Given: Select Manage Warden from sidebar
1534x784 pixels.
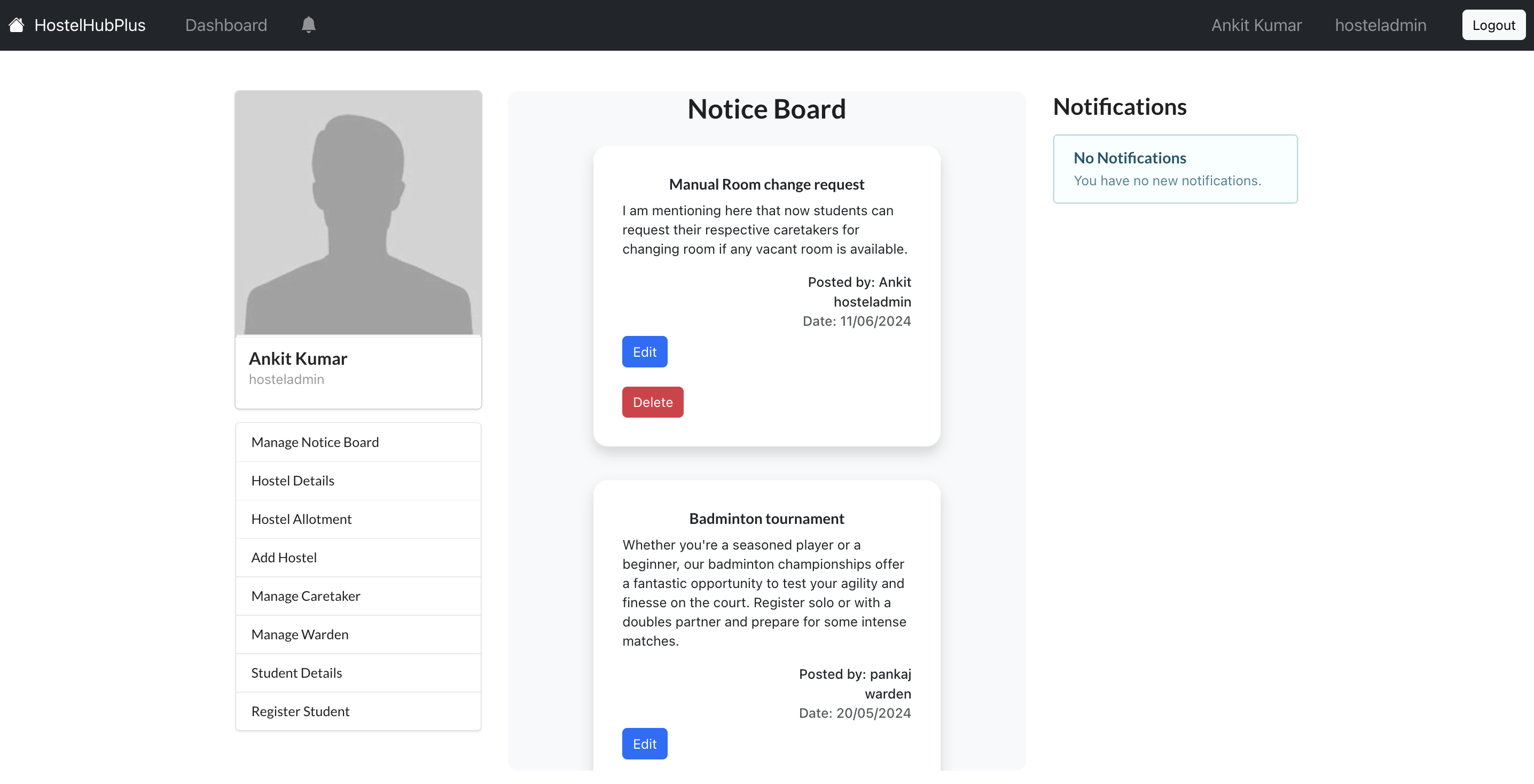Looking at the screenshot, I should click(x=300, y=634).
